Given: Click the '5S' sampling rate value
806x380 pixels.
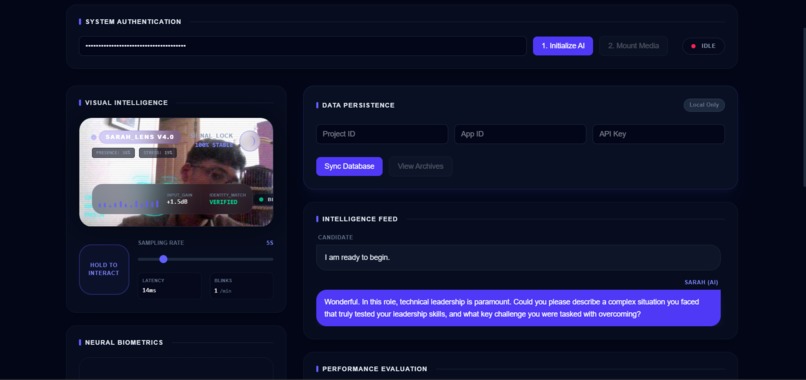Looking at the screenshot, I should pos(269,243).
